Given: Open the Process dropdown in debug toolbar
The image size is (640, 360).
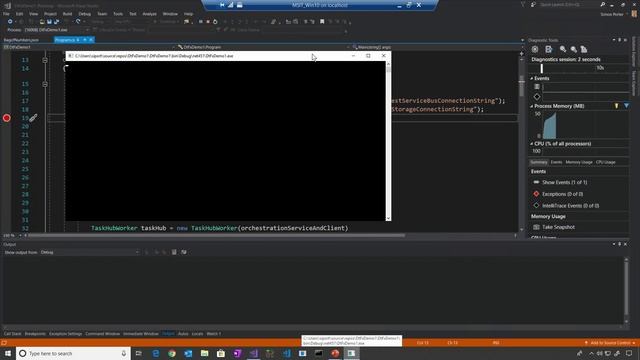Looking at the screenshot, I should (56, 30).
